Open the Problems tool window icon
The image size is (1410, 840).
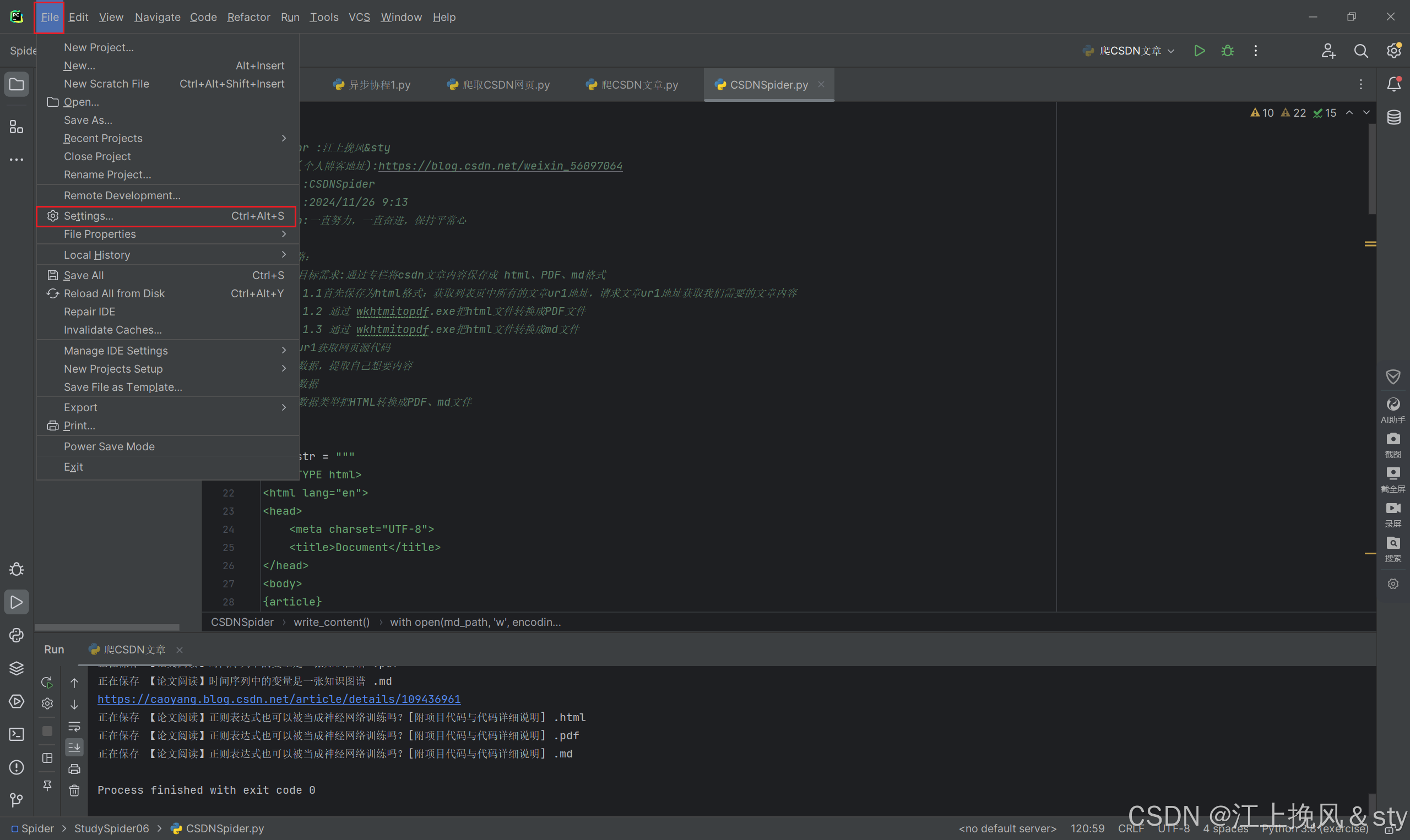[x=17, y=767]
